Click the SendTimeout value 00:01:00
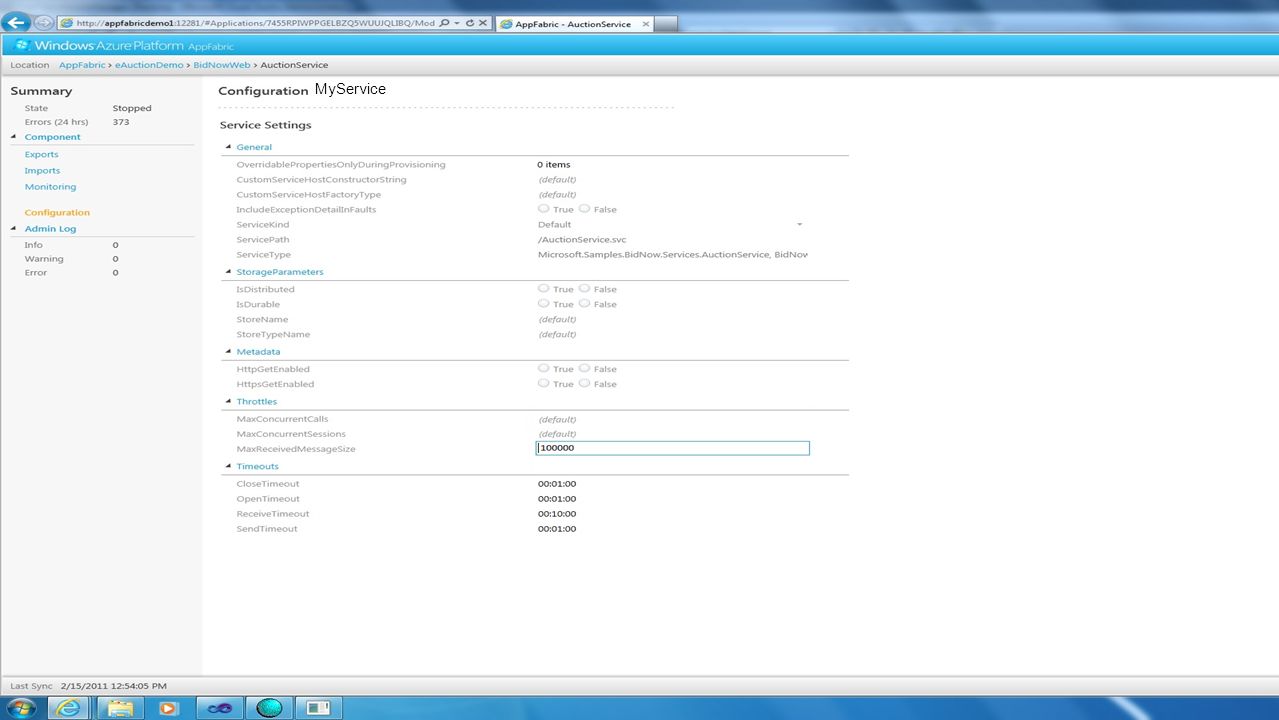 click(557, 529)
